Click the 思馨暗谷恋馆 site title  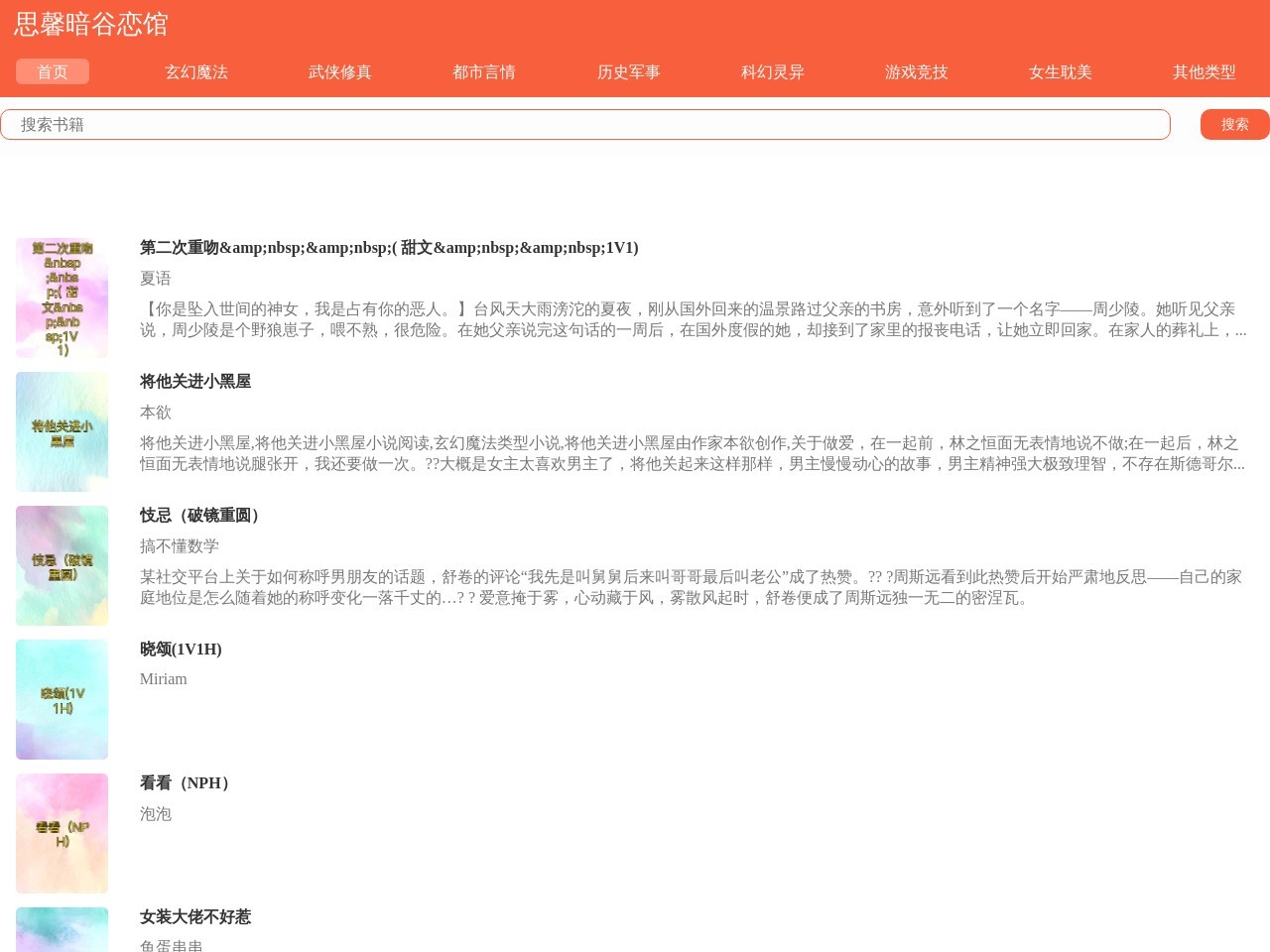(x=91, y=24)
